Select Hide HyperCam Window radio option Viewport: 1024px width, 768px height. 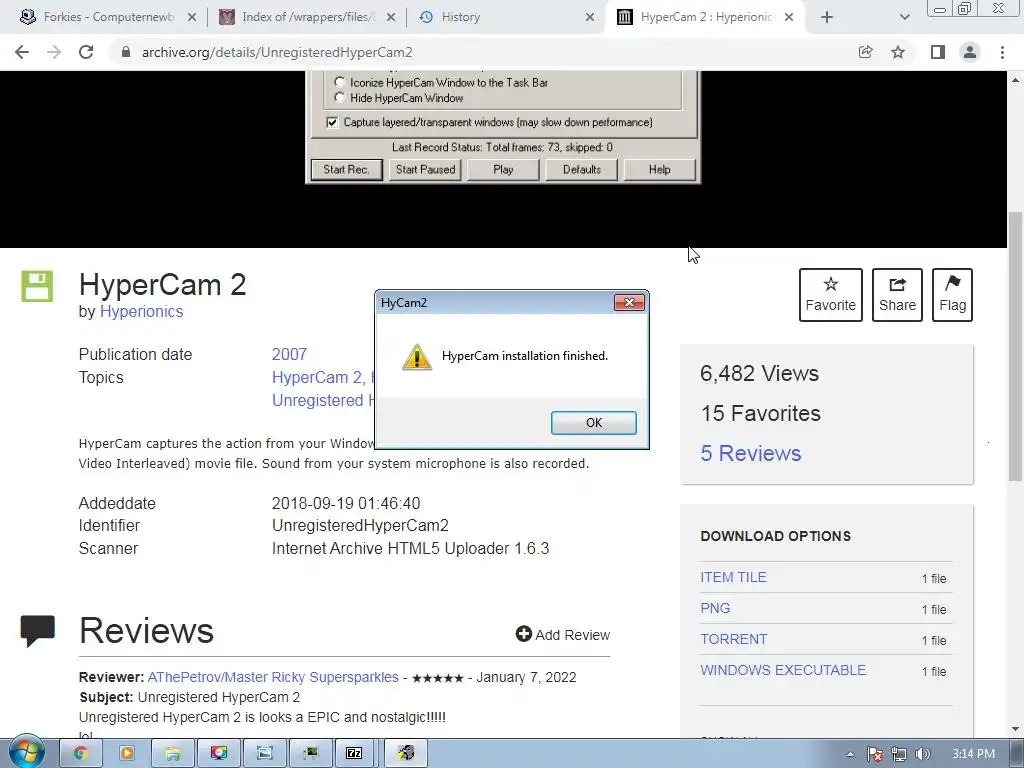pos(339,98)
